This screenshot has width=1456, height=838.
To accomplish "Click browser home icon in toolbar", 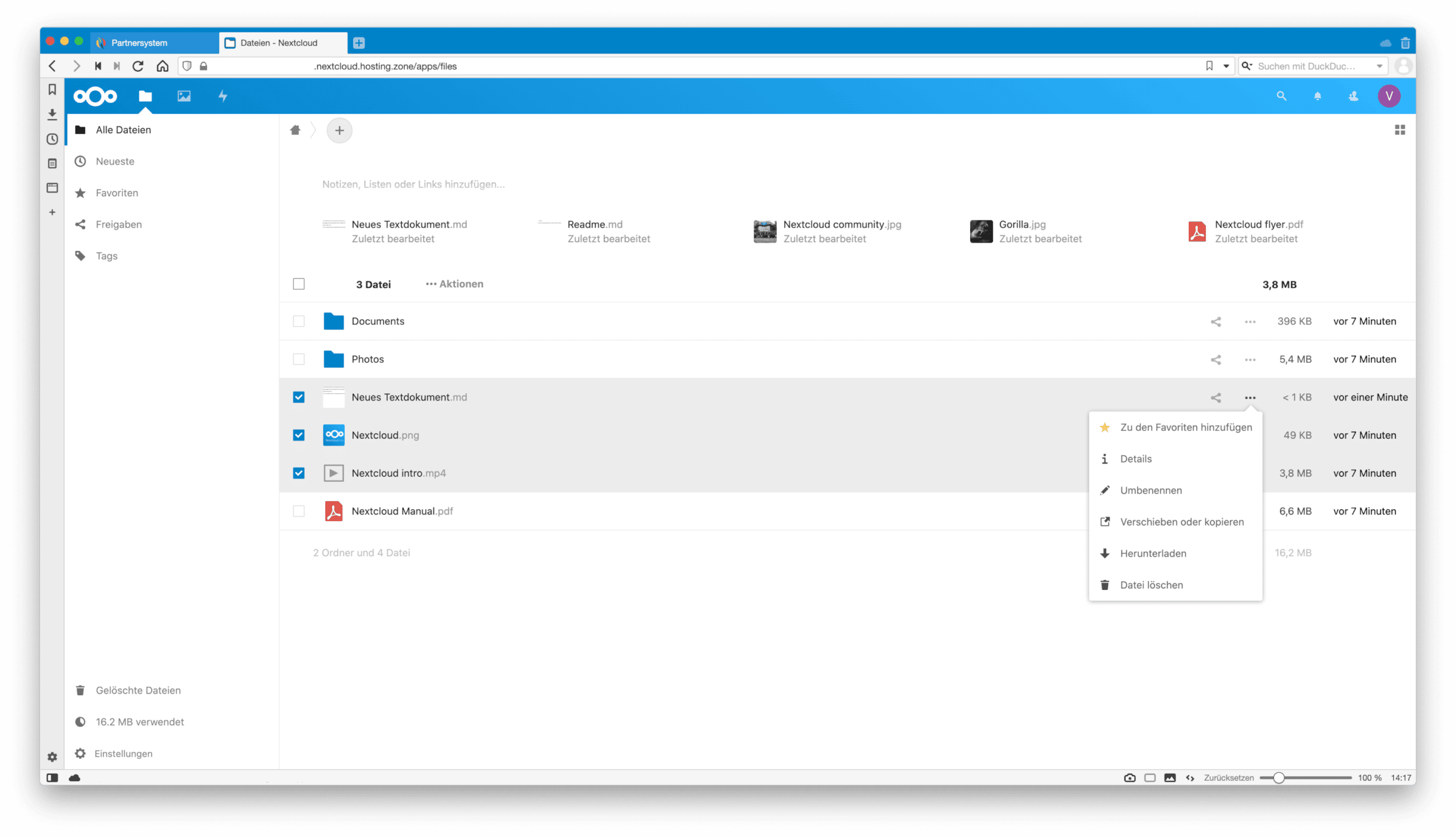I will [163, 66].
